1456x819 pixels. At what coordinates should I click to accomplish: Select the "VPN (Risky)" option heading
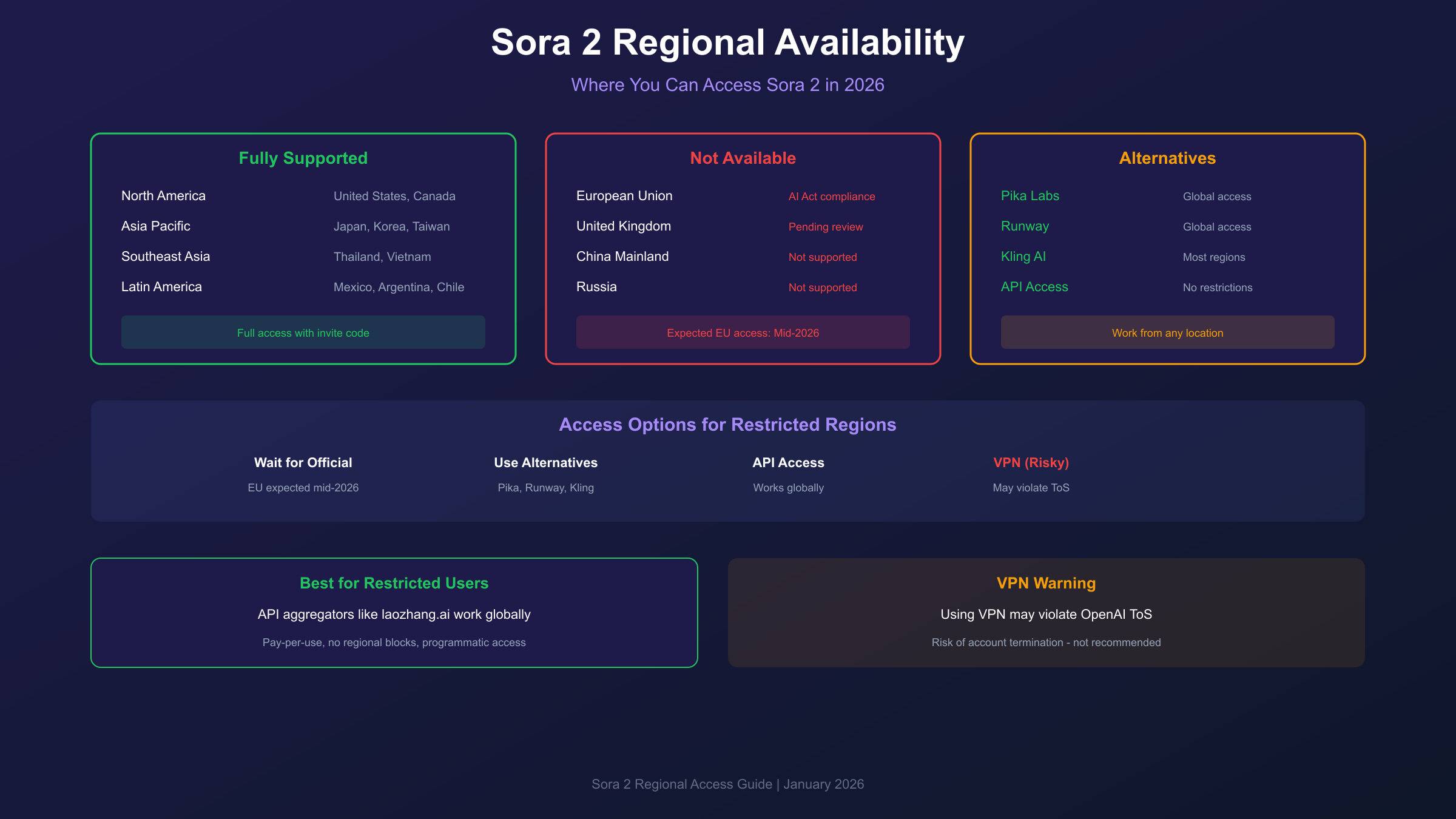pos(1031,462)
